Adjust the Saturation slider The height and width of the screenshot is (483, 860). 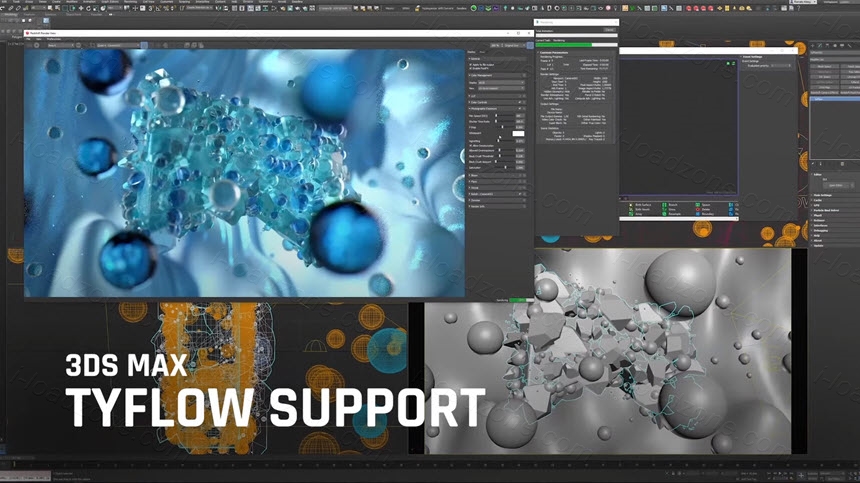point(504,167)
